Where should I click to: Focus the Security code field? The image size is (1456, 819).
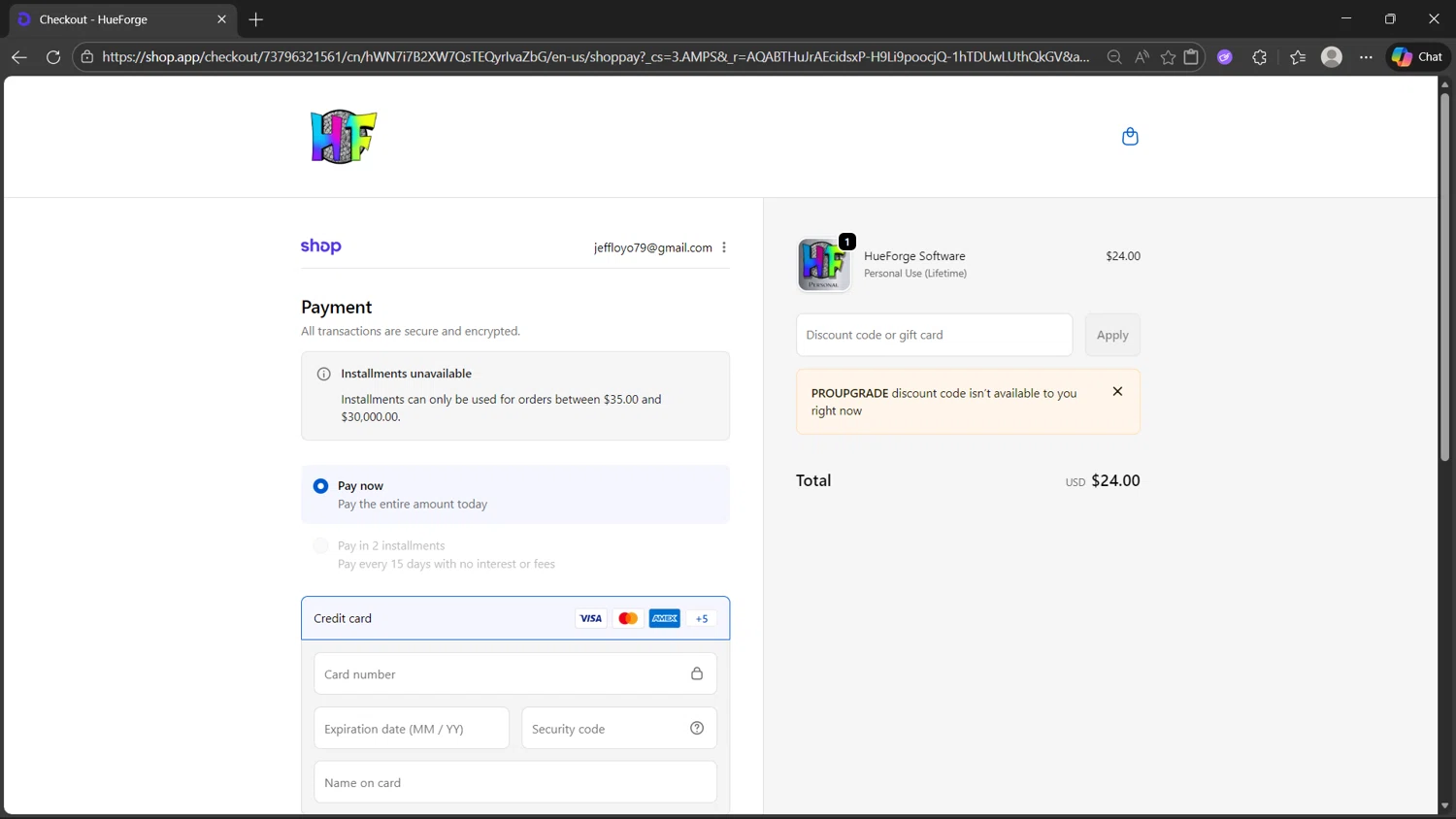(x=619, y=729)
